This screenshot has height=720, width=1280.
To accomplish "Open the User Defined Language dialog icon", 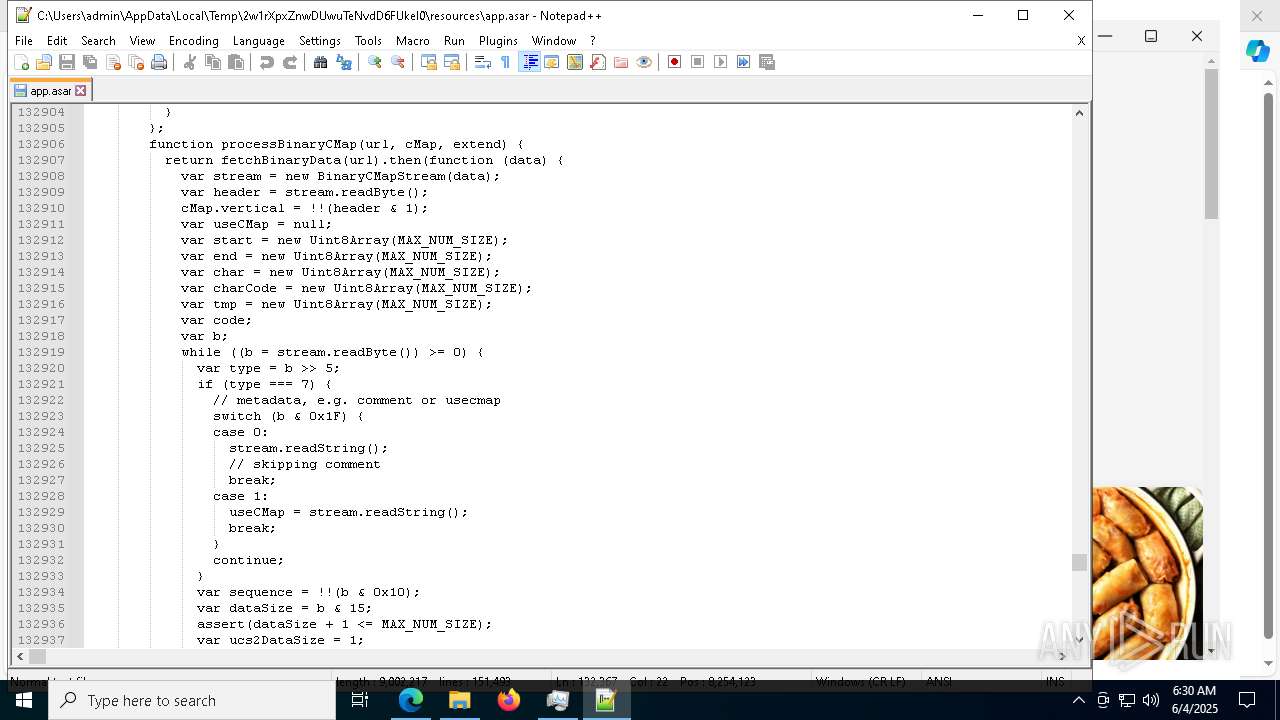I will (552, 62).
